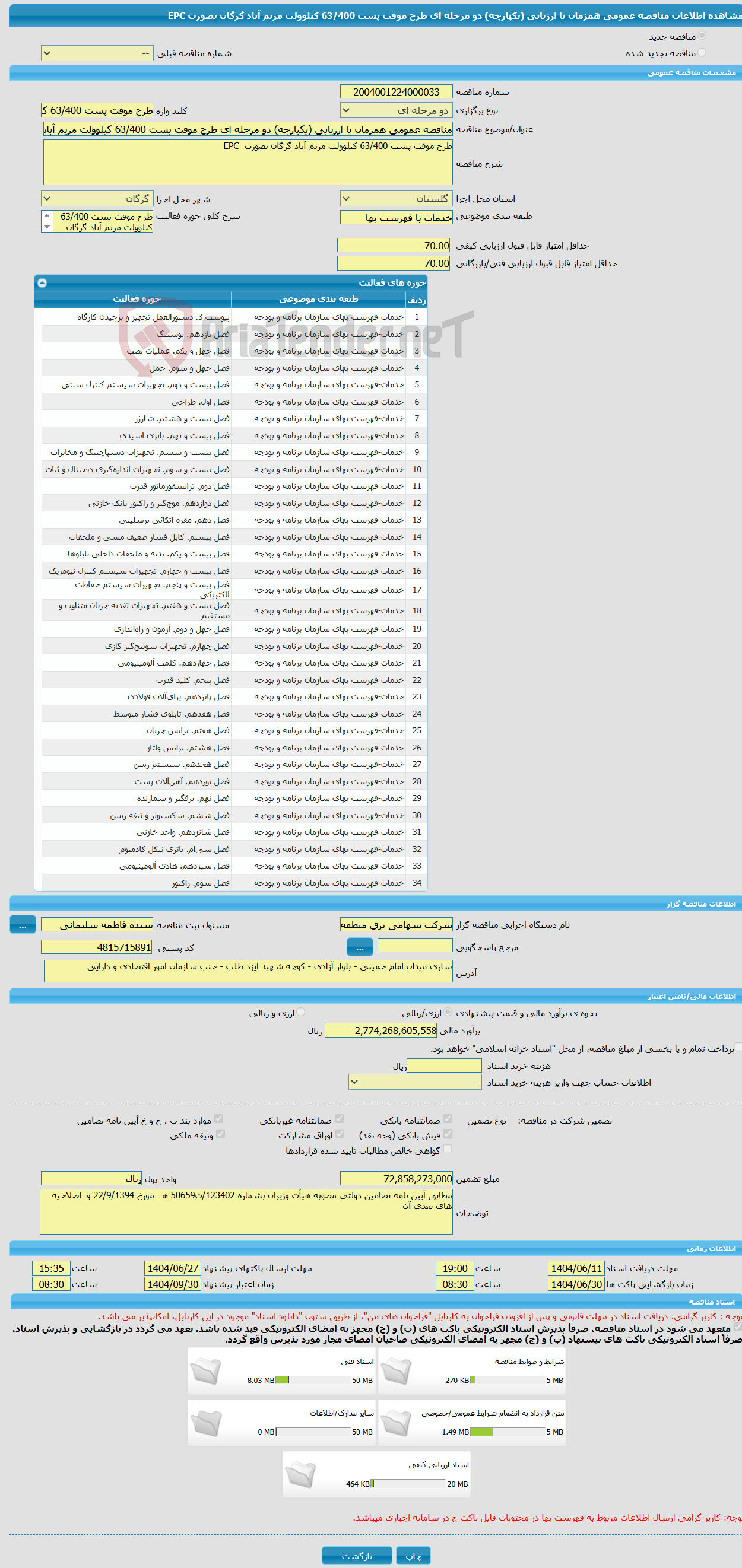
Task: Click حداقل امتیاز ارزیابی فنی/بازرگانی field
Action: [x=394, y=263]
